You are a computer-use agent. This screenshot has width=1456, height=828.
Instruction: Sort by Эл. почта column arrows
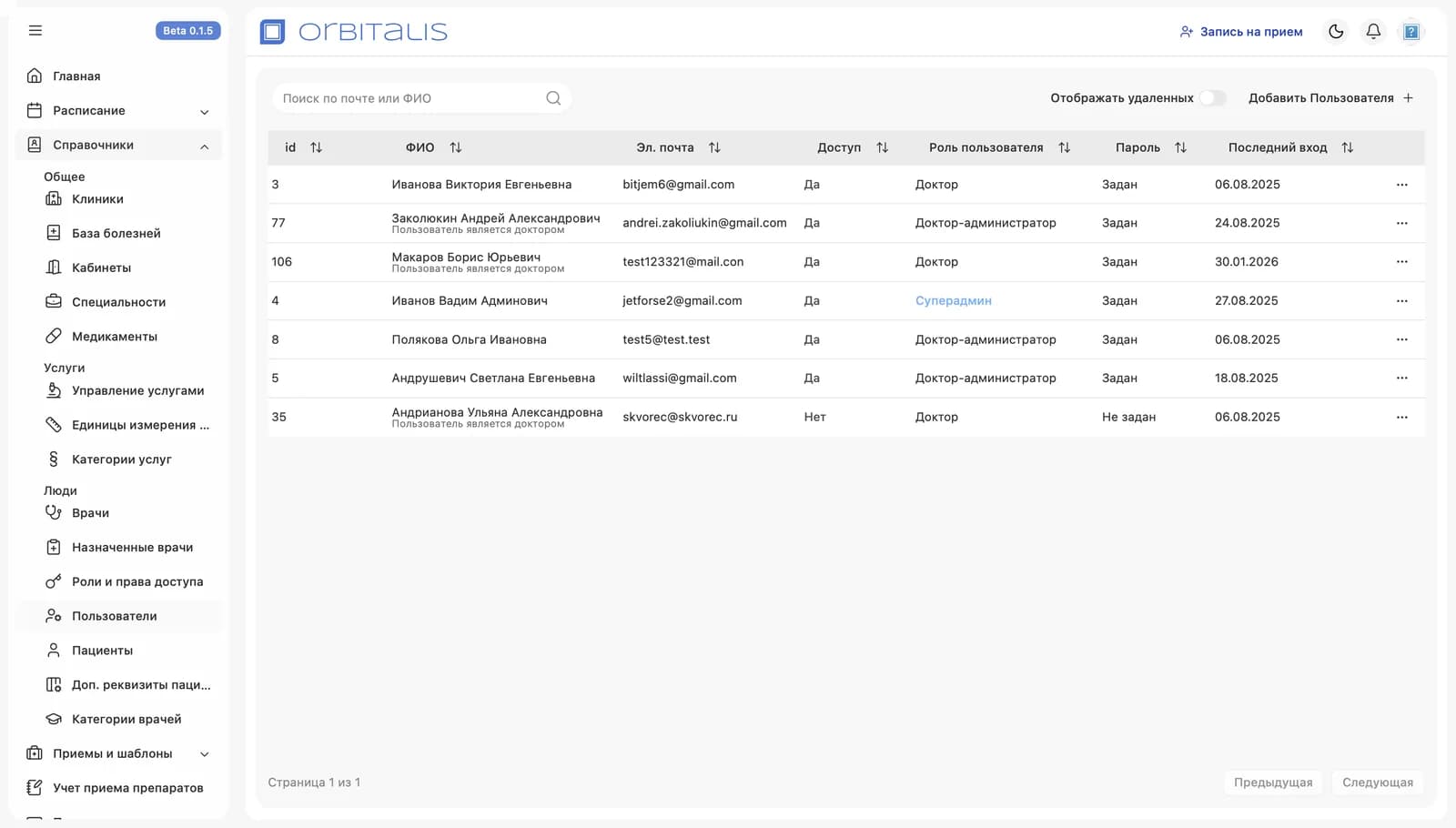coord(715,147)
